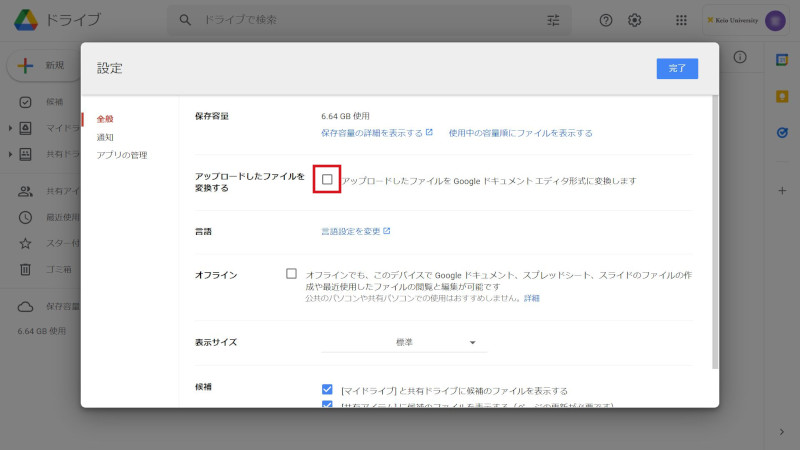The height and width of the screenshot is (450, 800).
Task: Enable converting uploads to Google Docs format
Action: tap(327, 180)
